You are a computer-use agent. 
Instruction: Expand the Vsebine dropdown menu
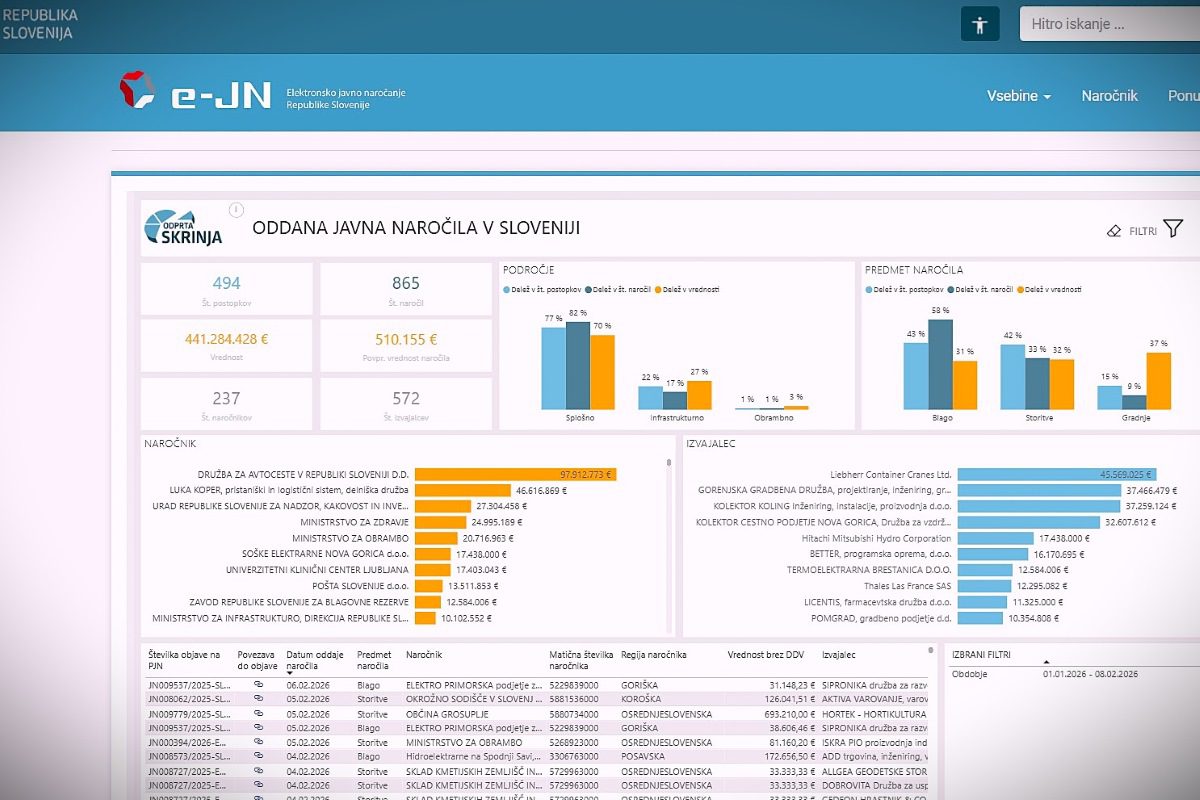[1018, 96]
